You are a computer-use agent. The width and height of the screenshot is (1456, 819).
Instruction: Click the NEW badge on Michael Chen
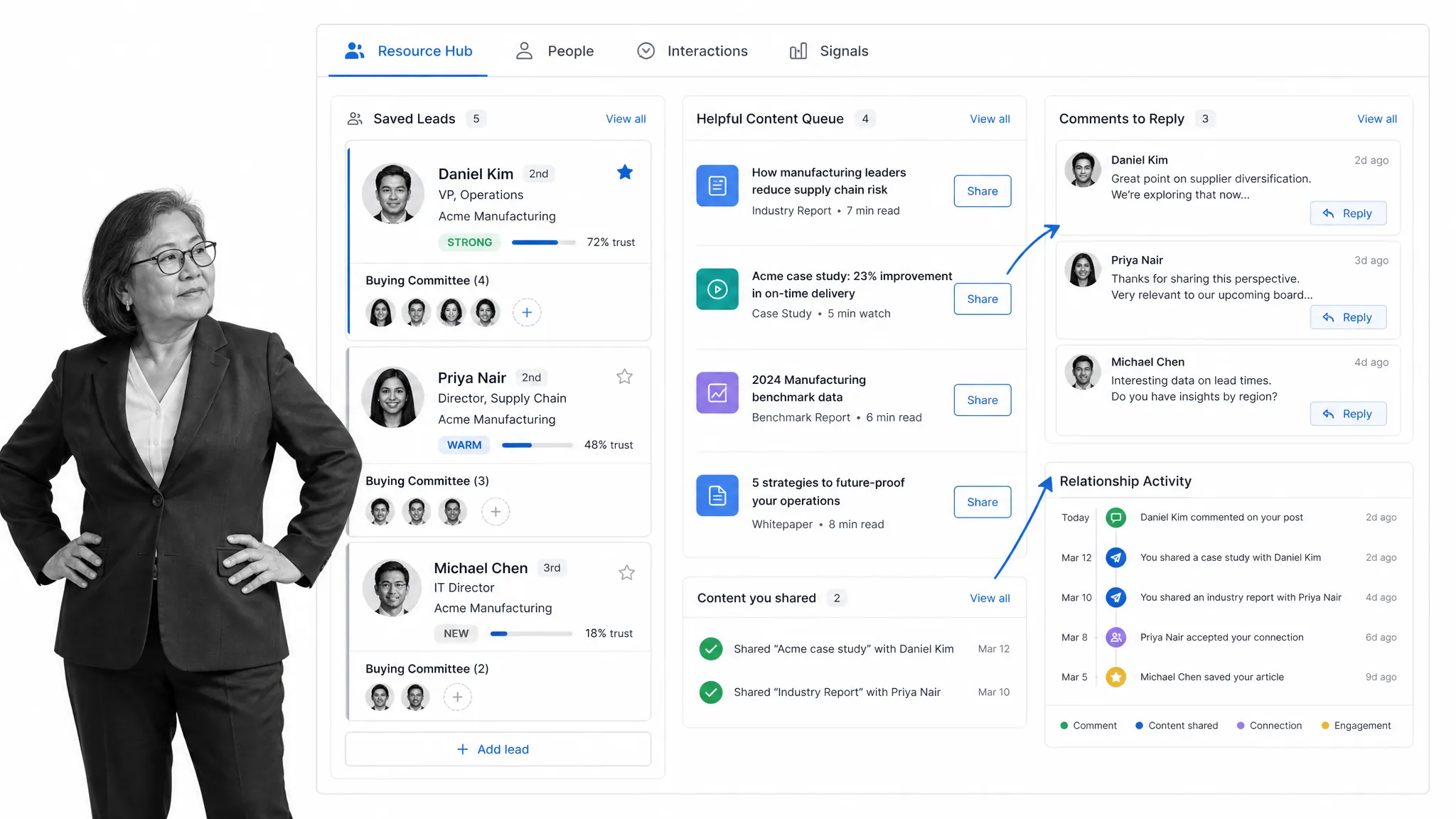click(x=456, y=633)
